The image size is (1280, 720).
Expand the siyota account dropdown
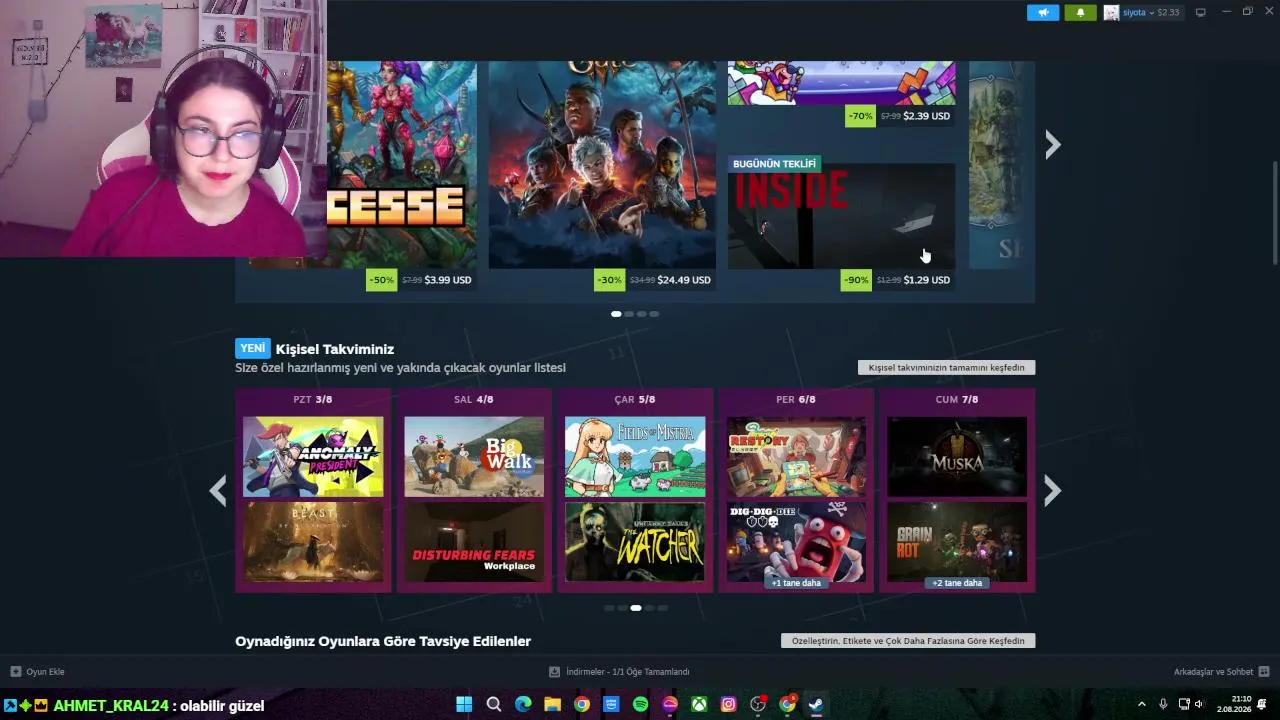(x=1152, y=13)
